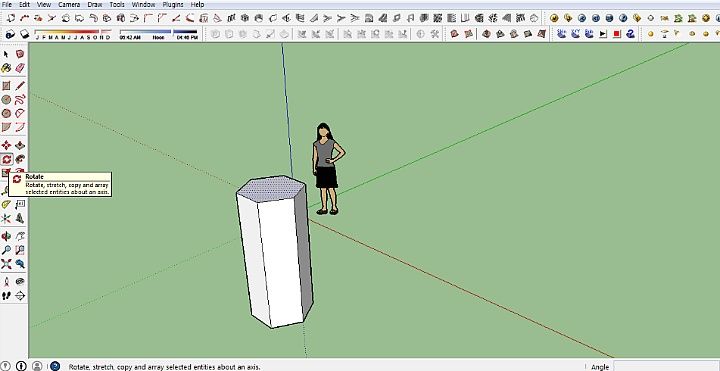
Task: Open the Edit menu
Action: (x=24, y=5)
